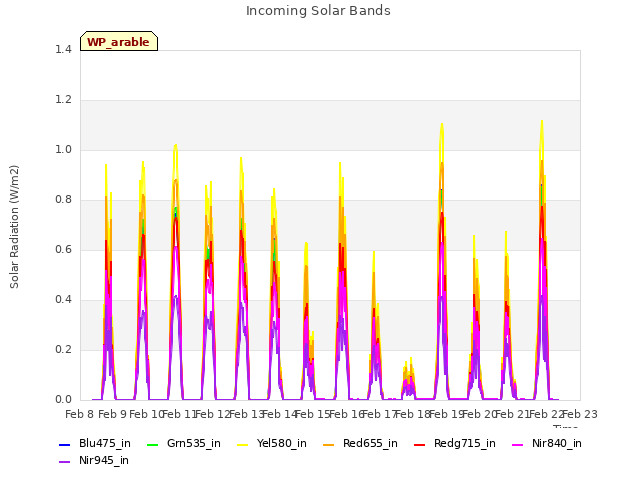Click the Yel580_in legend entry
This screenshot has height=480, width=640.
pos(272,443)
